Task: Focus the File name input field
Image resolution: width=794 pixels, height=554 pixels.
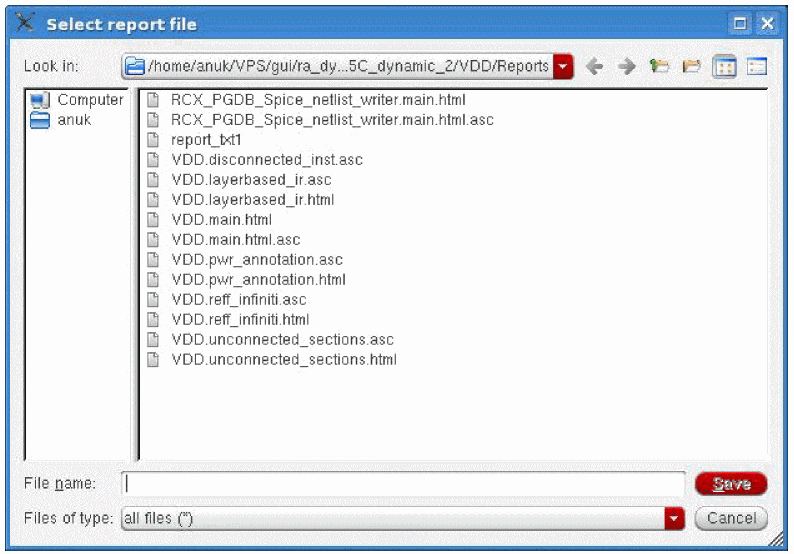Action: 403,484
